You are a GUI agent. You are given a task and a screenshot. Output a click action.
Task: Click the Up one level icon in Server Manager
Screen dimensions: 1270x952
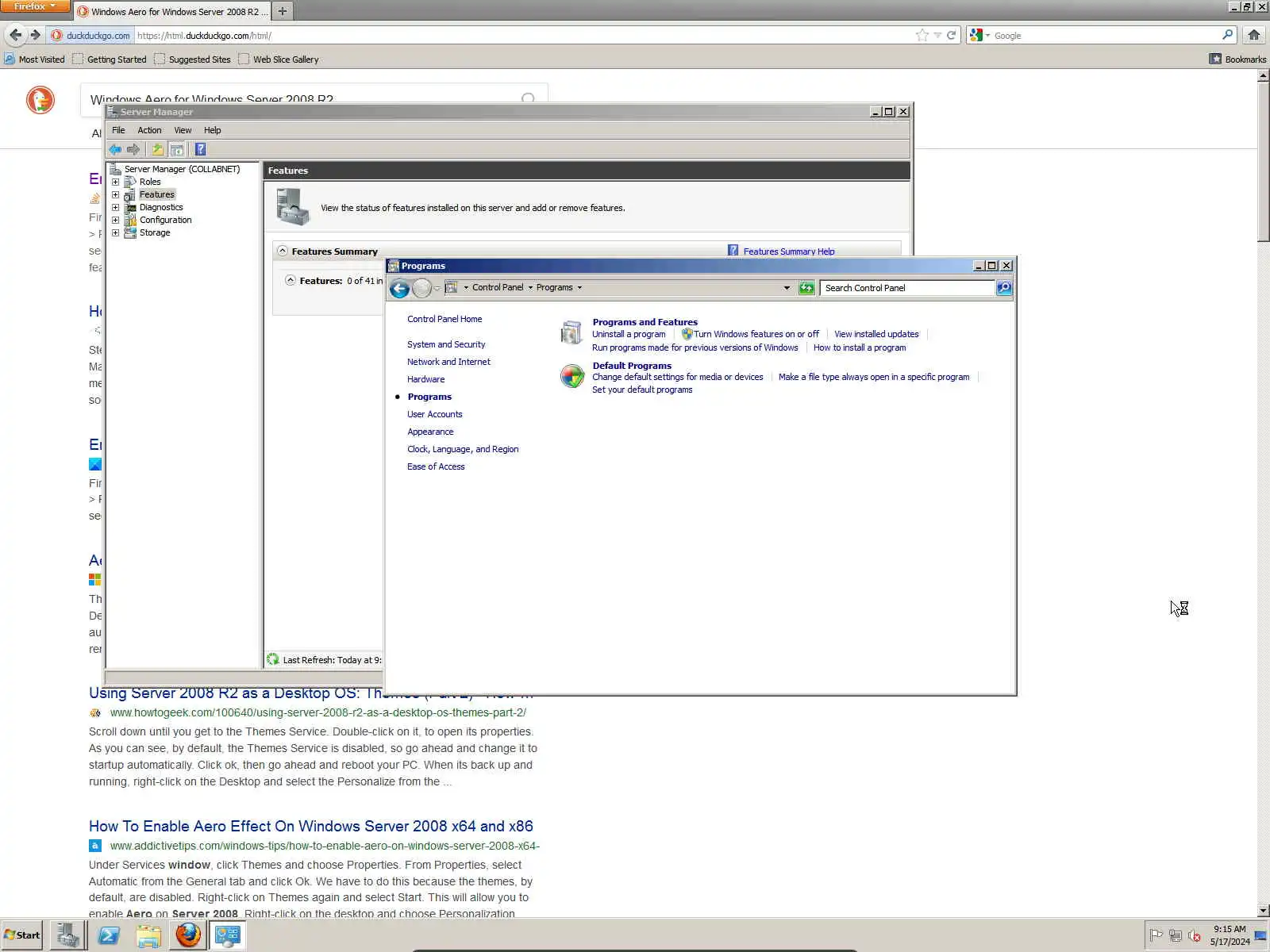[158, 149]
